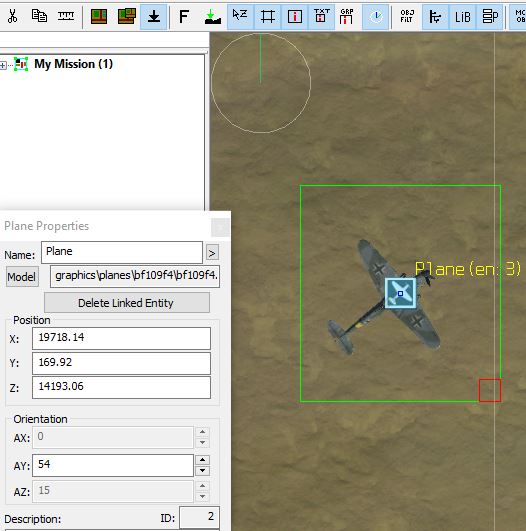Click the AX stepper down arrow
526x531 pixels.
(203, 442)
